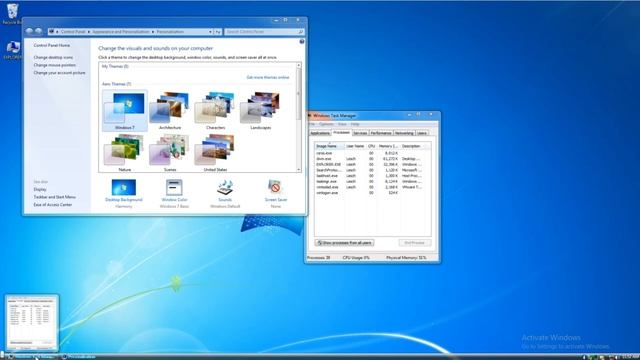This screenshot has height=360, width=640.
Task: Select the Scenes theme
Action: pos(170,152)
